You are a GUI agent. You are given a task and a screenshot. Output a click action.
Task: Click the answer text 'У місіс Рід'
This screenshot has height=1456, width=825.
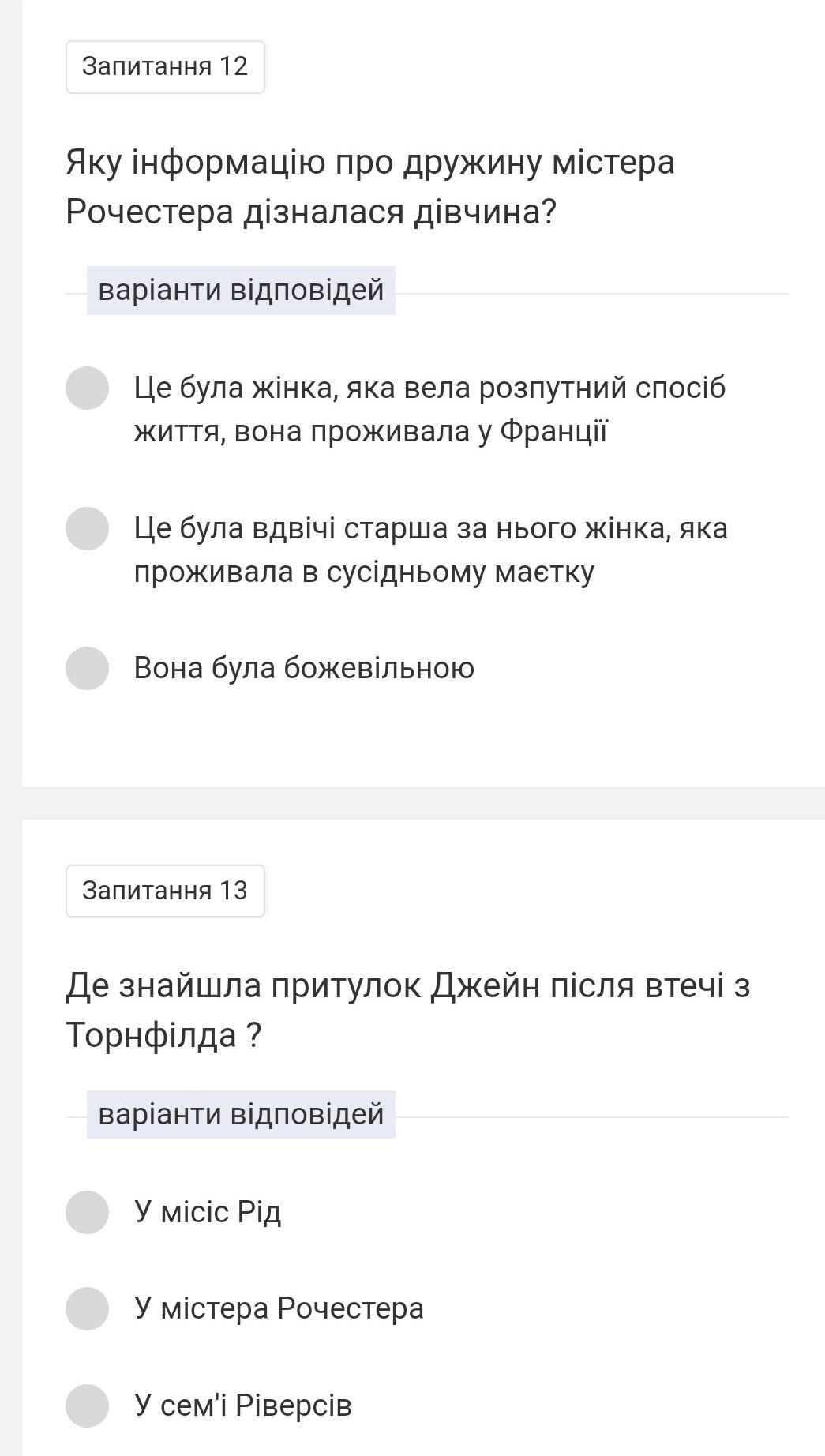[208, 1212]
